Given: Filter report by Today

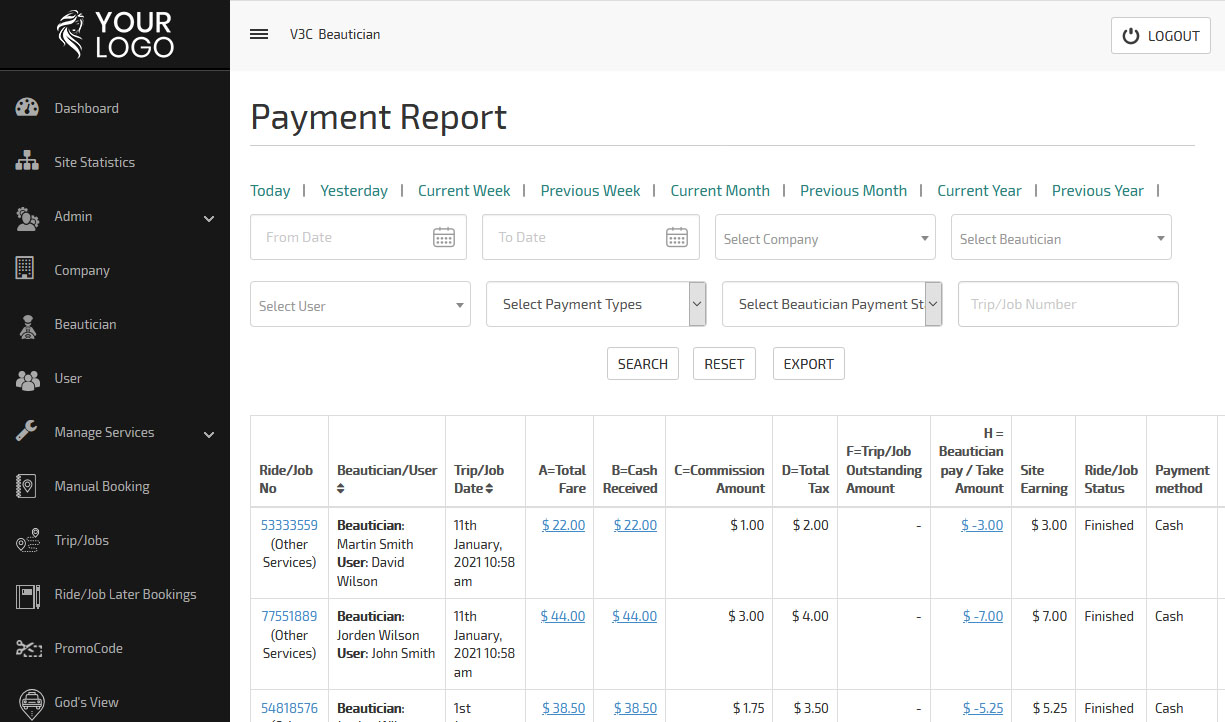Looking at the screenshot, I should (270, 190).
